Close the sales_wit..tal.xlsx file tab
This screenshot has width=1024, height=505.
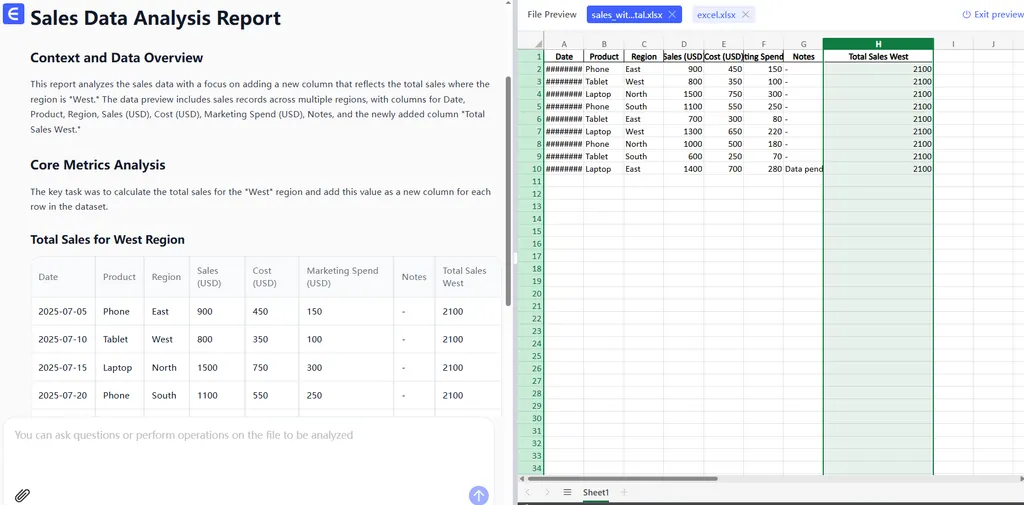coord(672,15)
